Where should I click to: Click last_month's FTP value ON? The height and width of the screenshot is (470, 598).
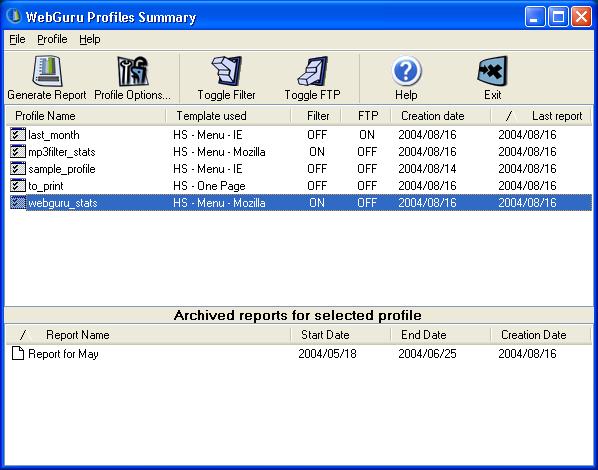pos(367,135)
